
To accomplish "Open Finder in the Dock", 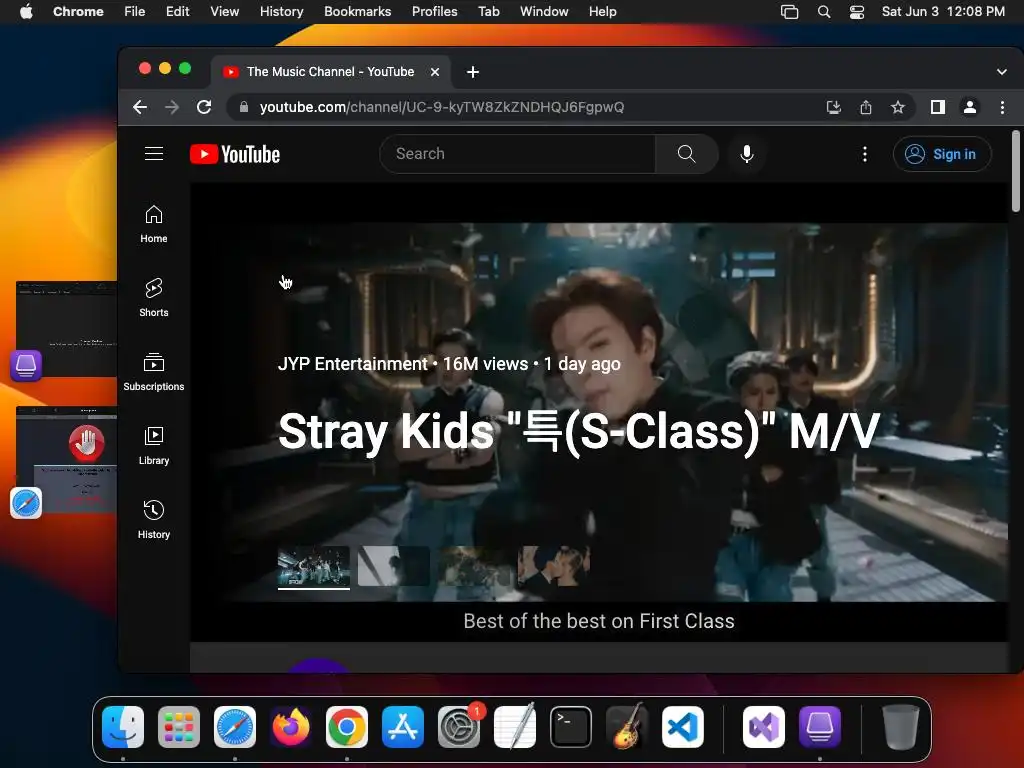I will click(x=123, y=727).
